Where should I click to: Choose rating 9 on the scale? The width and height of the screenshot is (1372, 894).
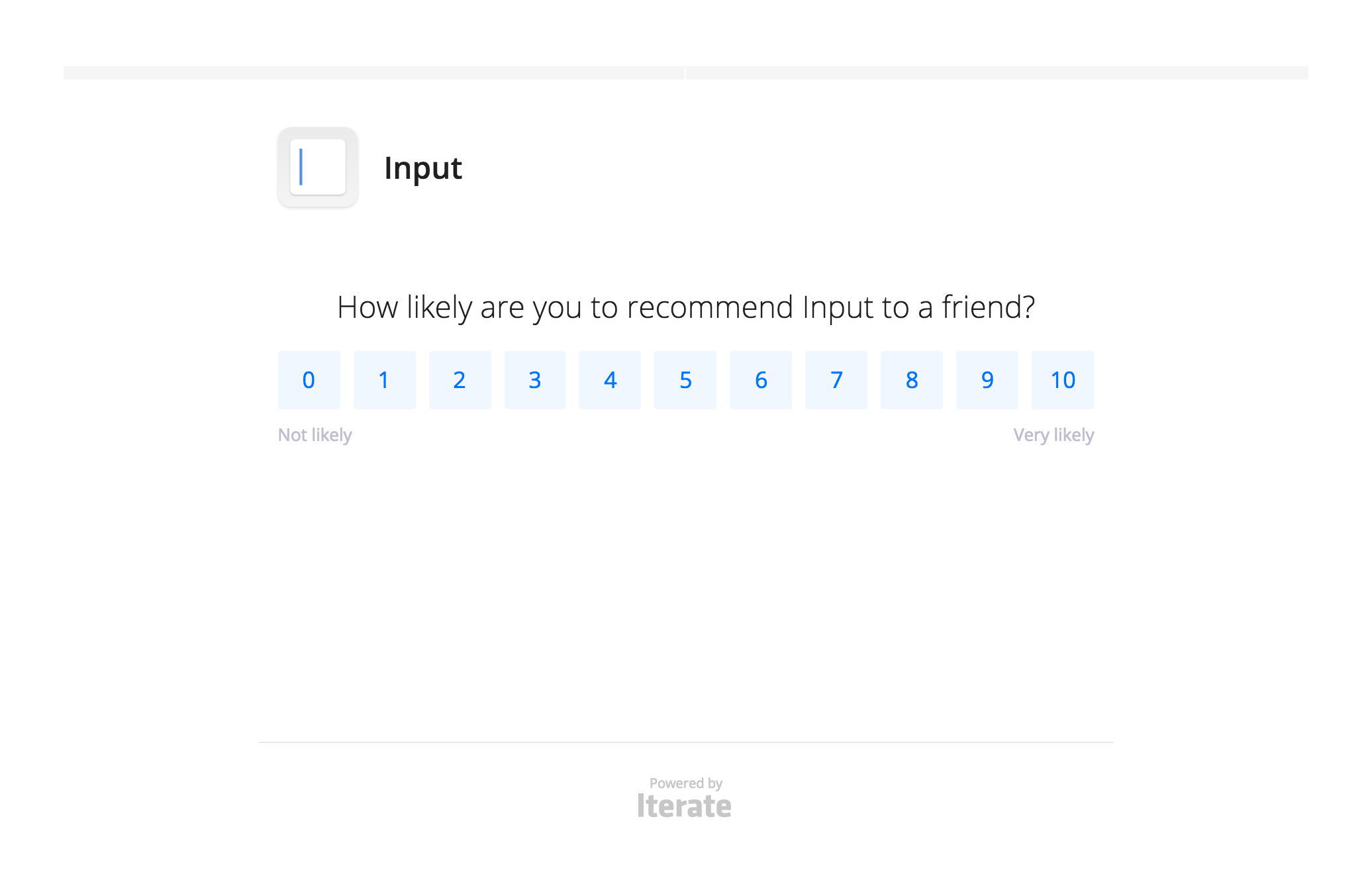(987, 379)
